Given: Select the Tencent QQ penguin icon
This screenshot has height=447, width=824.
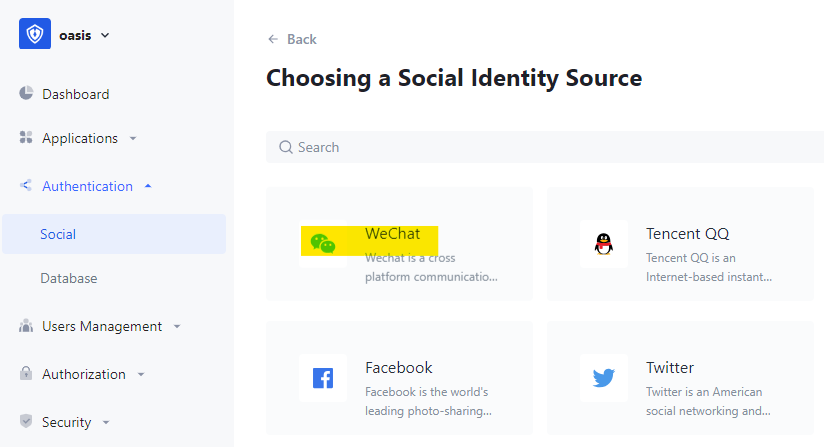Looking at the screenshot, I should (603, 244).
